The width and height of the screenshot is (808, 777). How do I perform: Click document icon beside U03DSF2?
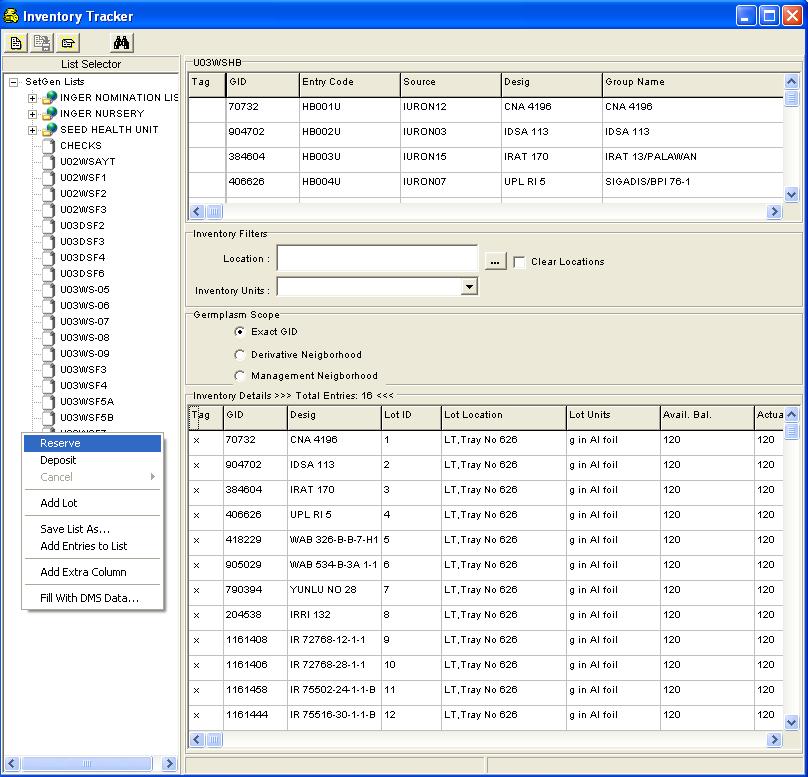pos(48,226)
